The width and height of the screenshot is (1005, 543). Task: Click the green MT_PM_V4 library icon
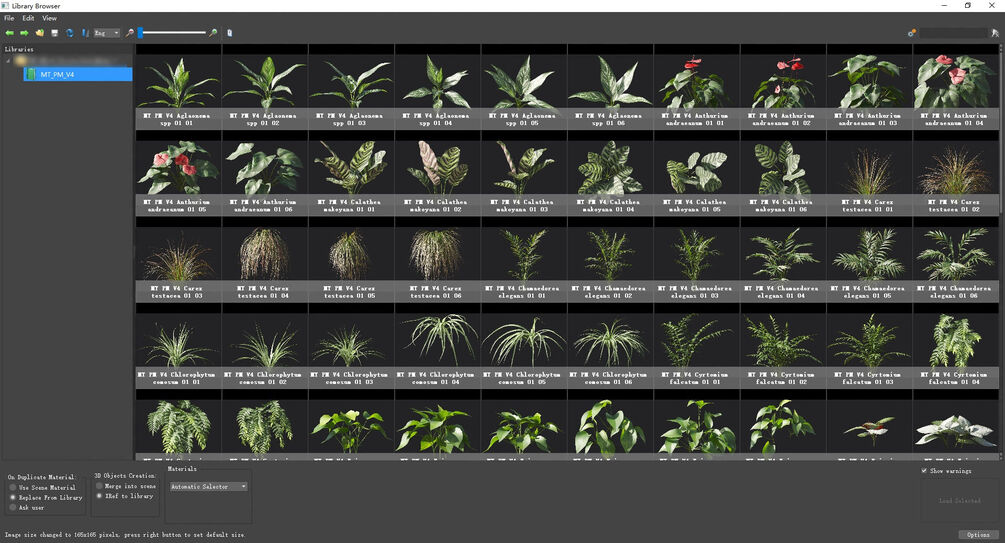pos(30,74)
